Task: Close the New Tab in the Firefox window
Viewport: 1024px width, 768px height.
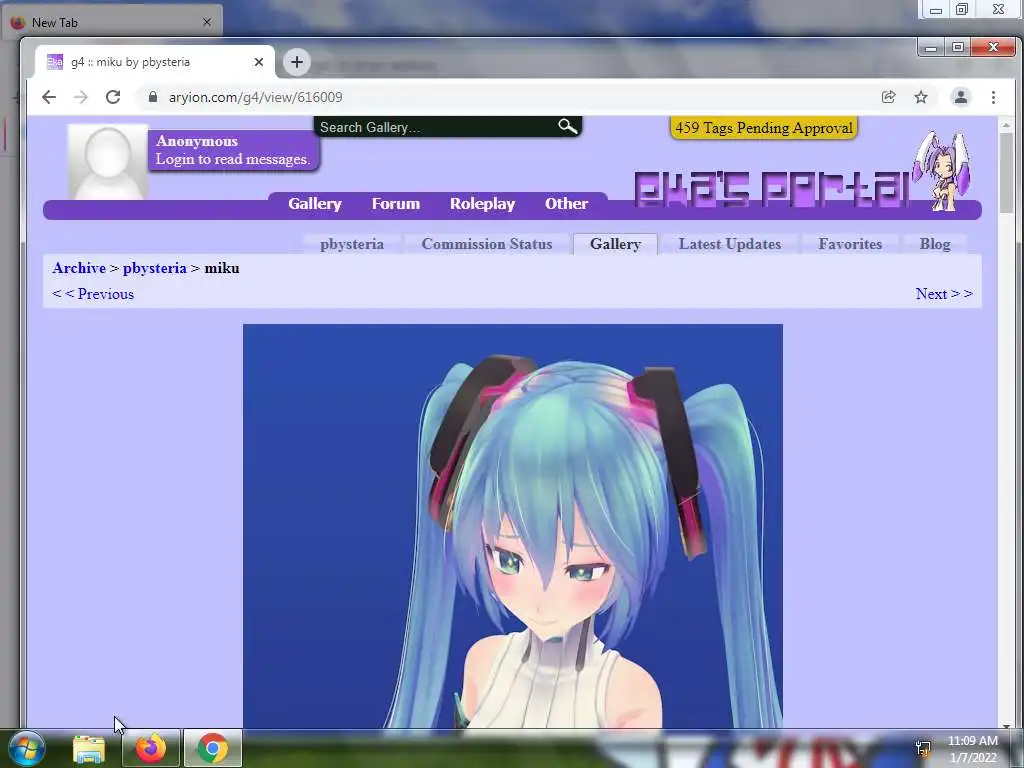Action: 207,22
